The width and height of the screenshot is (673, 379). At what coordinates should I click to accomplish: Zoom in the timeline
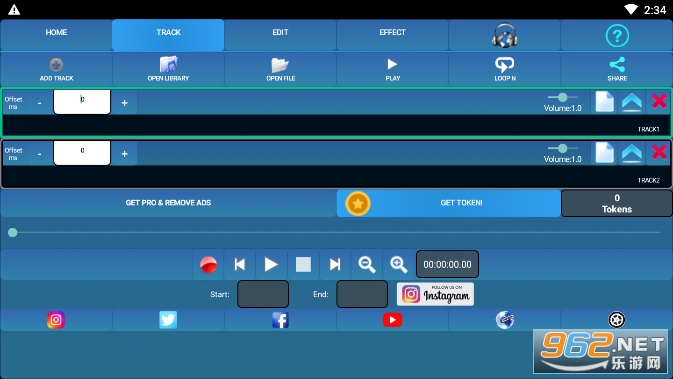click(398, 264)
